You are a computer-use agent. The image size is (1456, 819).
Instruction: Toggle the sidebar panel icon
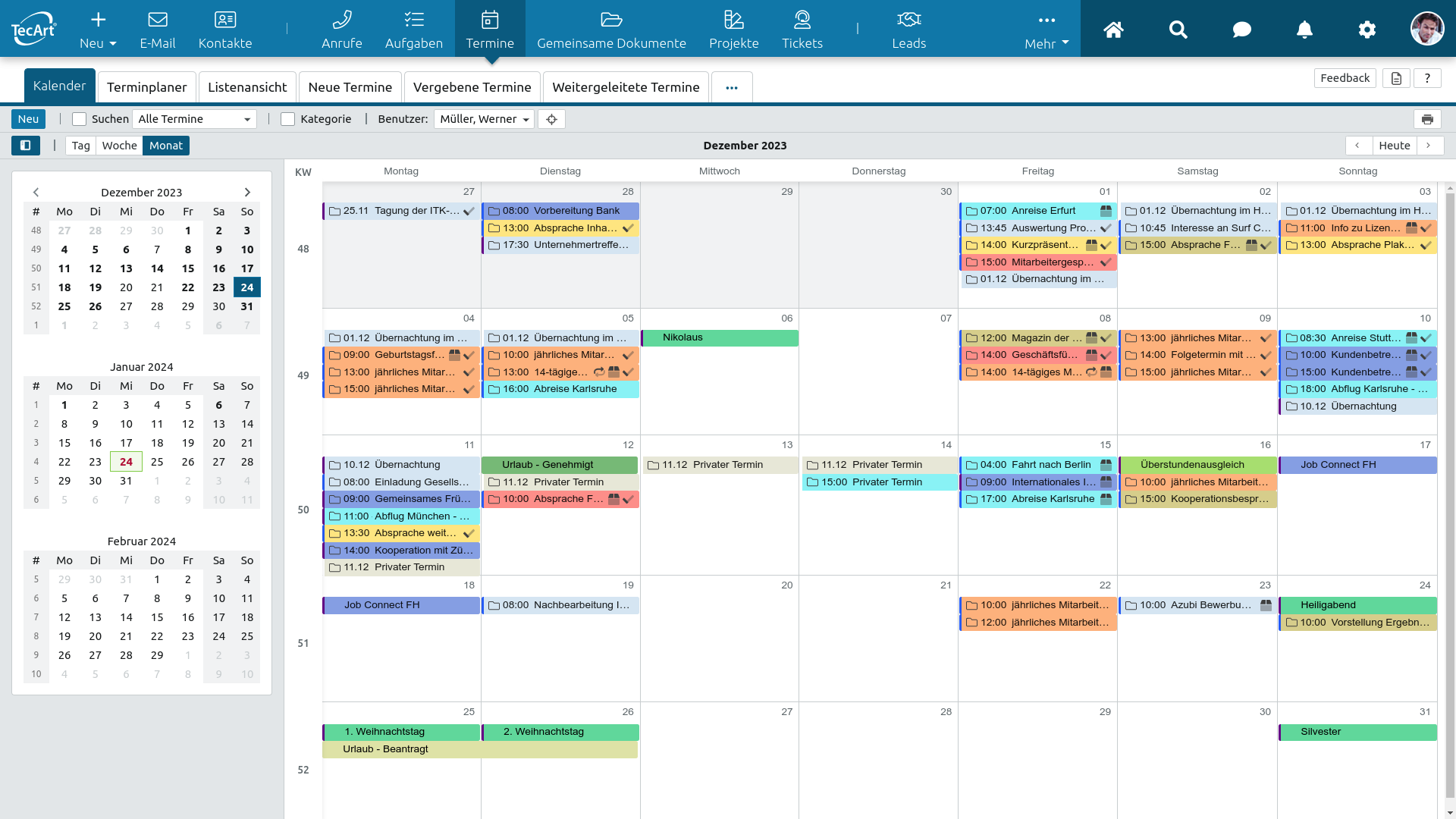pyautogui.click(x=25, y=146)
